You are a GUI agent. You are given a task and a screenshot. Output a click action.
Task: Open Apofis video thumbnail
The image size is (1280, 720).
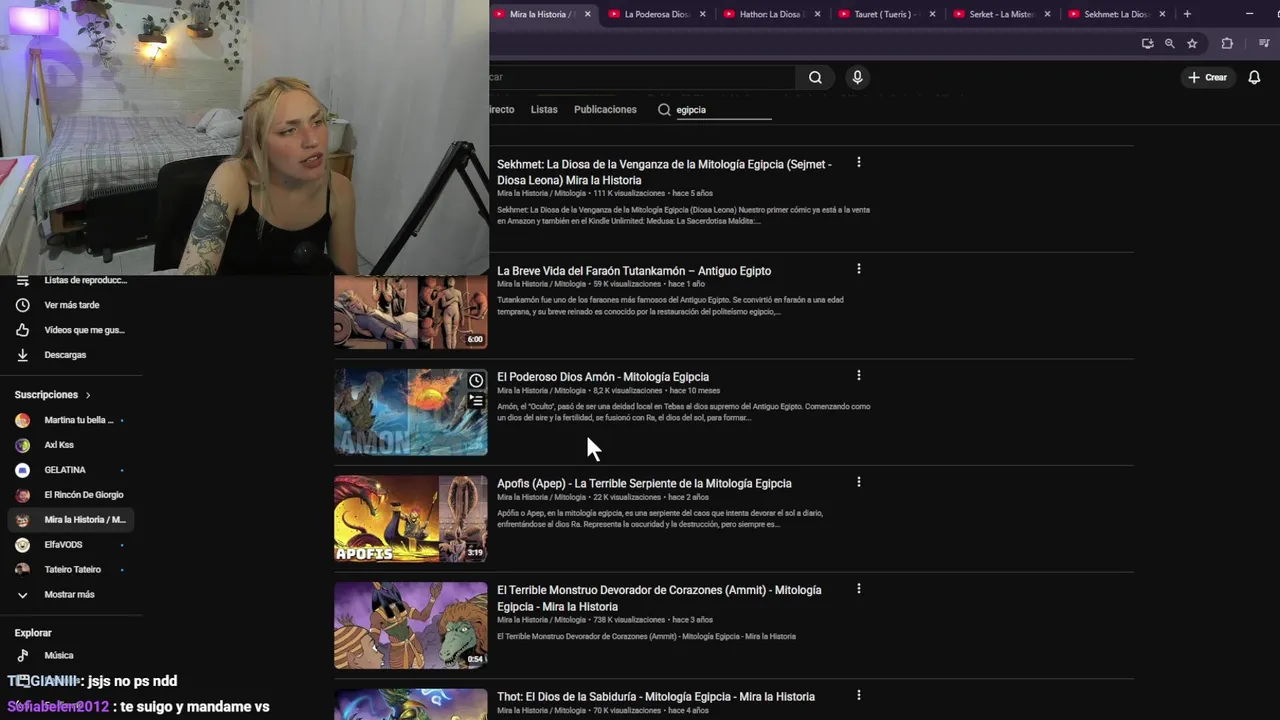click(411, 518)
